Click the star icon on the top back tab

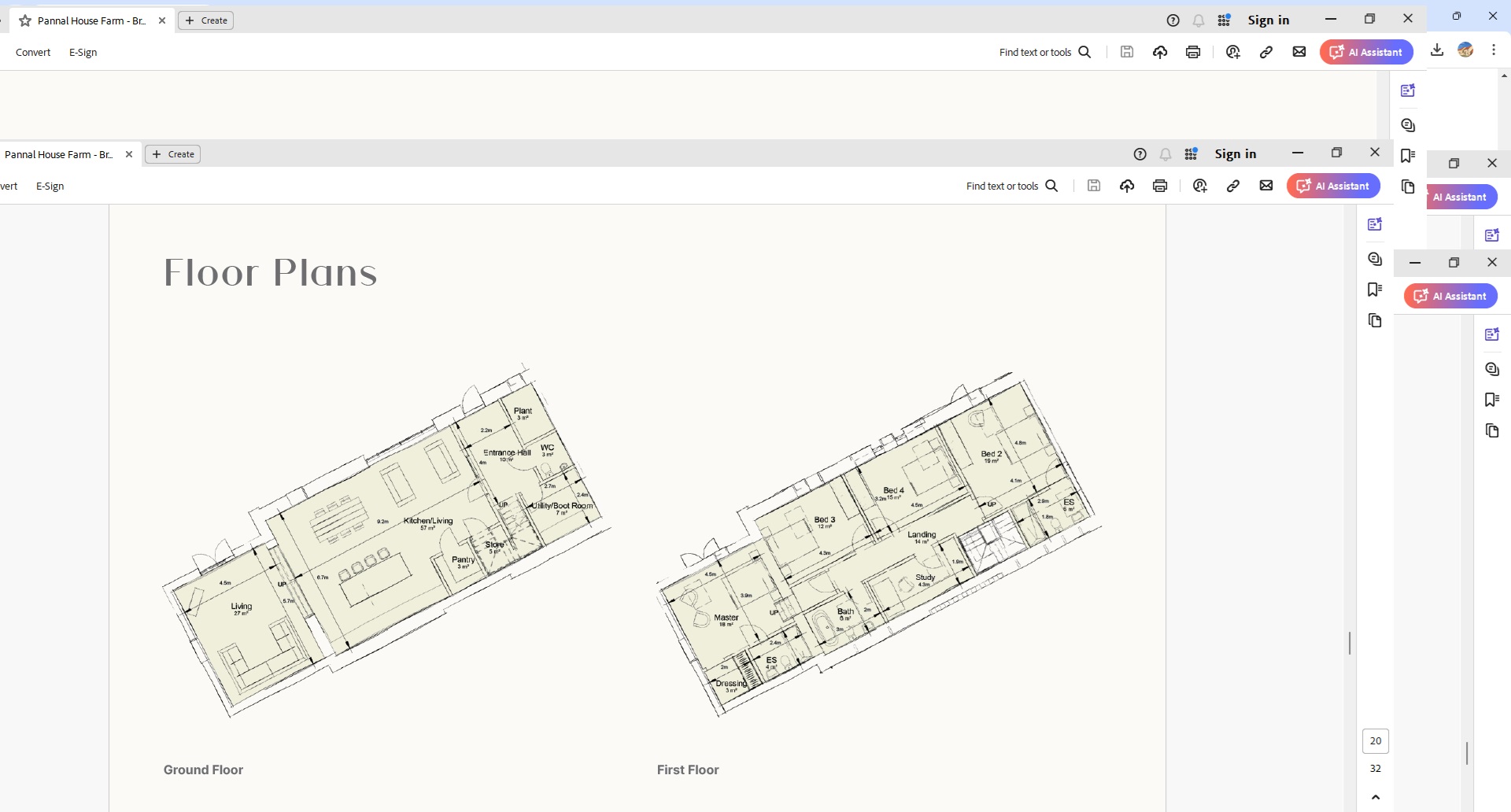pyautogui.click(x=25, y=20)
